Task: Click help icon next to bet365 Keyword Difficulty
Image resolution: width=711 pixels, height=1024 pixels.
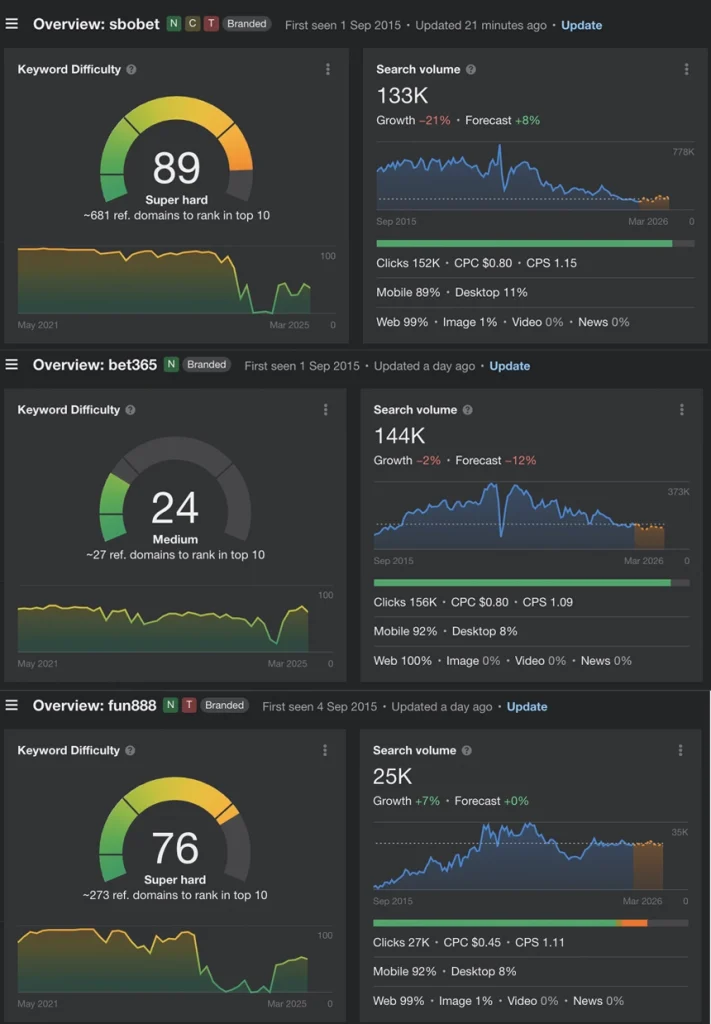Action: pyautogui.click(x=131, y=410)
